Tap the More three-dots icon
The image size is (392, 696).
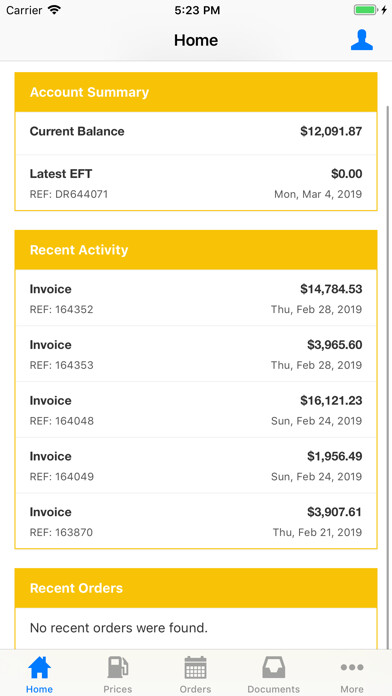click(352, 667)
